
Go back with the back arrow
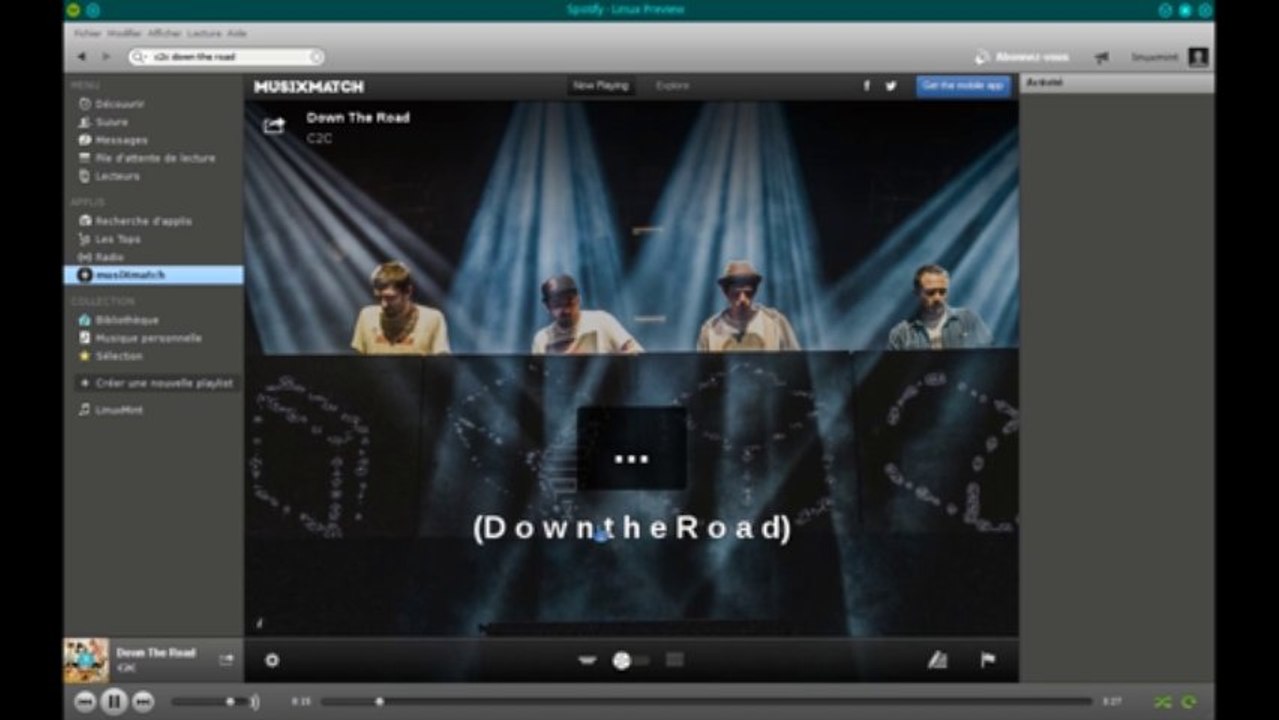pos(82,57)
